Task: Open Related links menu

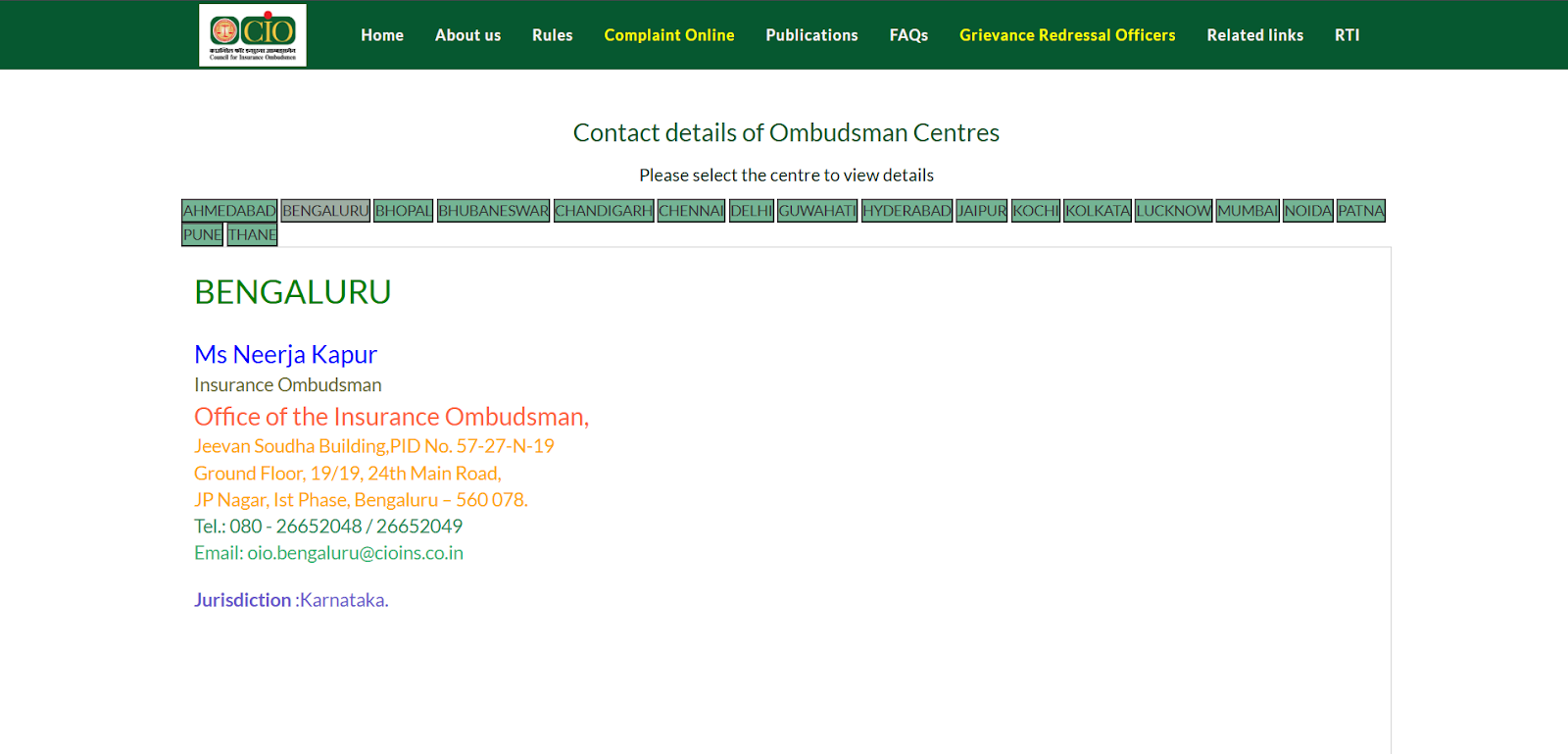Action: pos(1254,35)
